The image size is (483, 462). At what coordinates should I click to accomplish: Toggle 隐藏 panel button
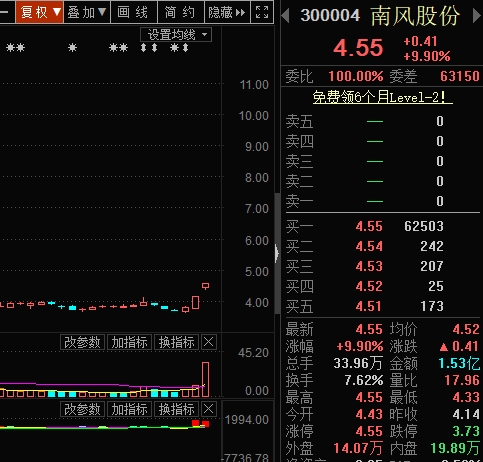tap(227, 12)
